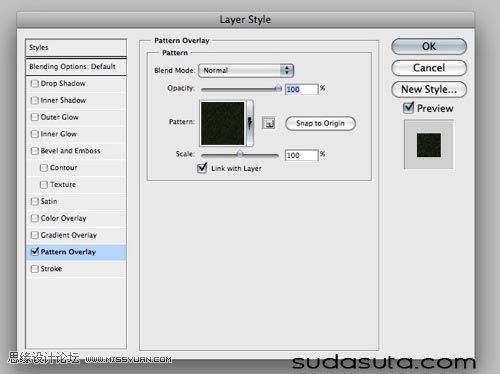Viewport: 500px width, 374px height.
Task: Create new preset from current pattern icon
Action: 269,123
